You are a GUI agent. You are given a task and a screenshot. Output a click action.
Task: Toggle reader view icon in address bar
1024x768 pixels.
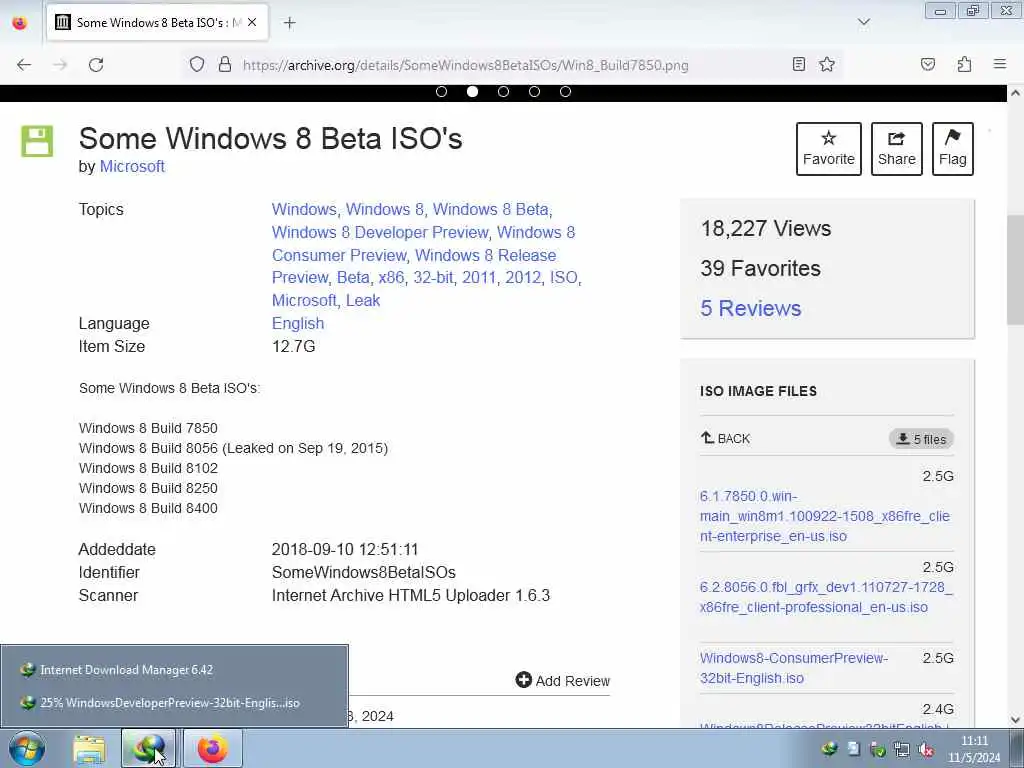[798, 64]
